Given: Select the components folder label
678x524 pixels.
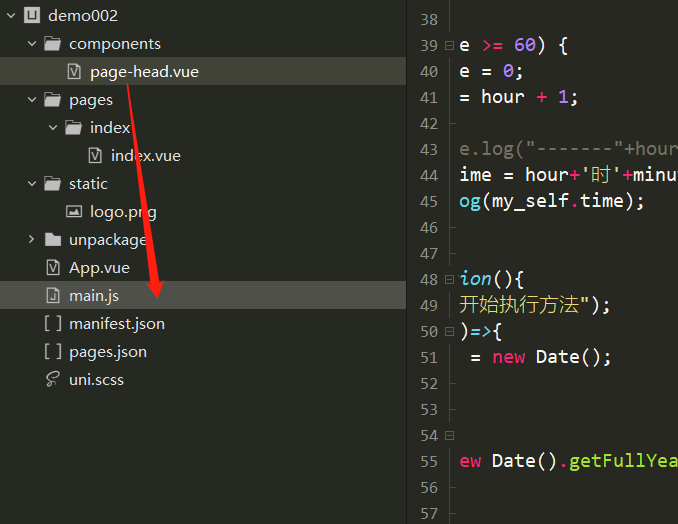Looking at the screenshot, I should click(x=115, y=44).
